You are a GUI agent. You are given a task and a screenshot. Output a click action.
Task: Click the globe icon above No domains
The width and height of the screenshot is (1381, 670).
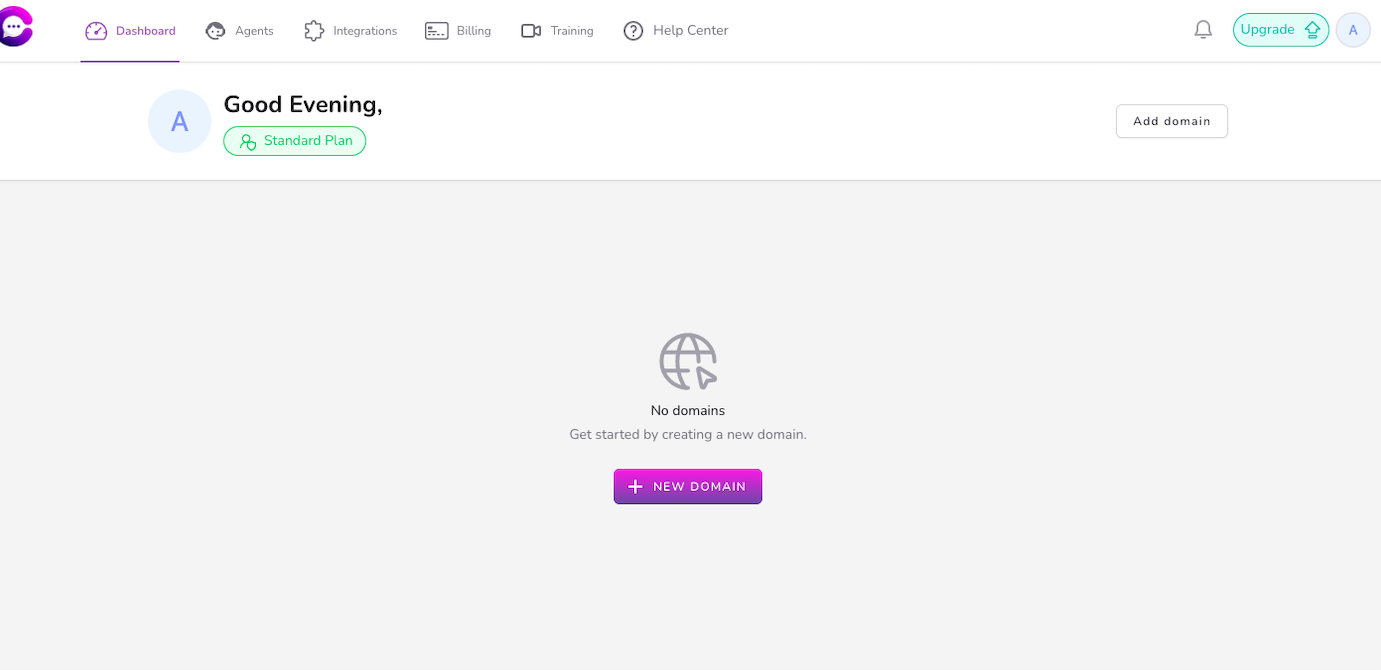(687, 361)
